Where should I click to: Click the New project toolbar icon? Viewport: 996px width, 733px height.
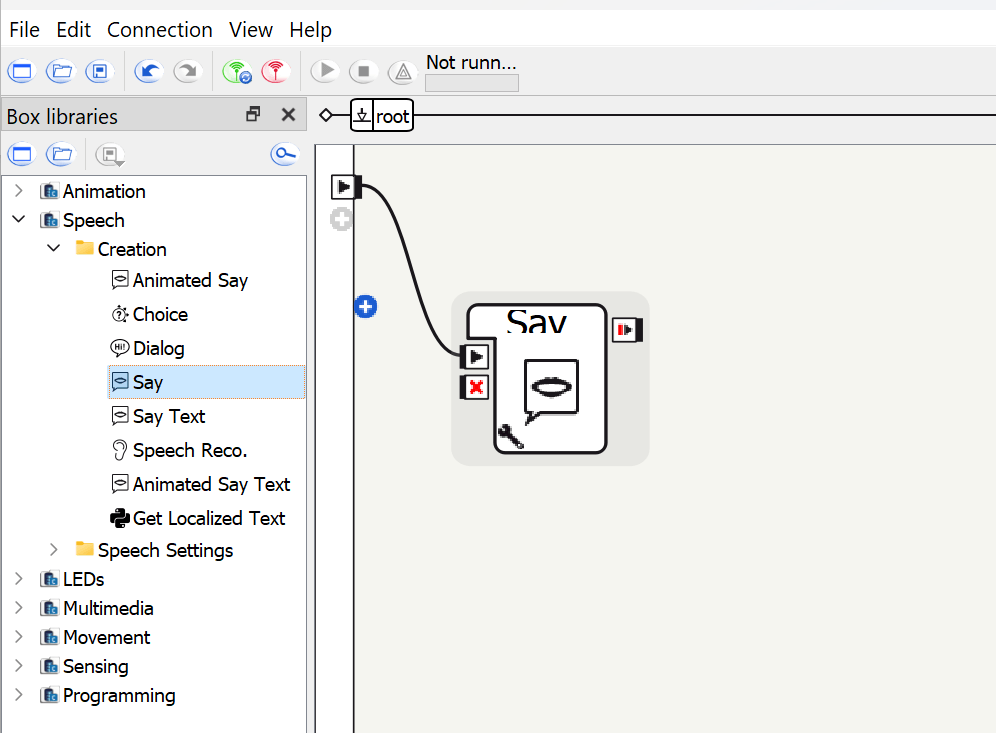tap(20, 72)
